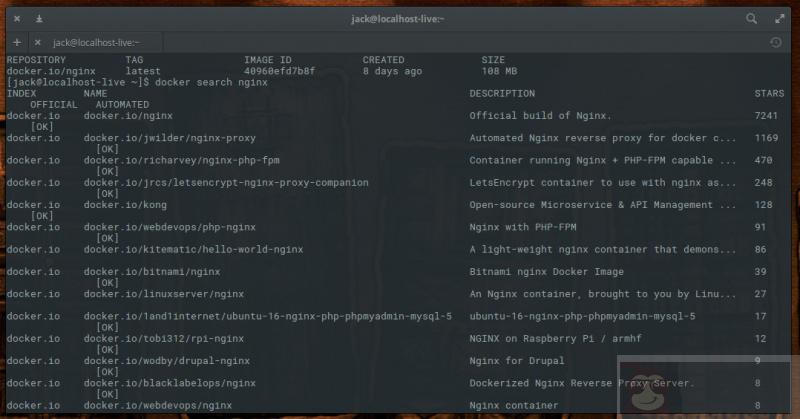Click 'Official build of Nginx.' description
Screen dimensions: 800x419
click(x=540, y=116)
